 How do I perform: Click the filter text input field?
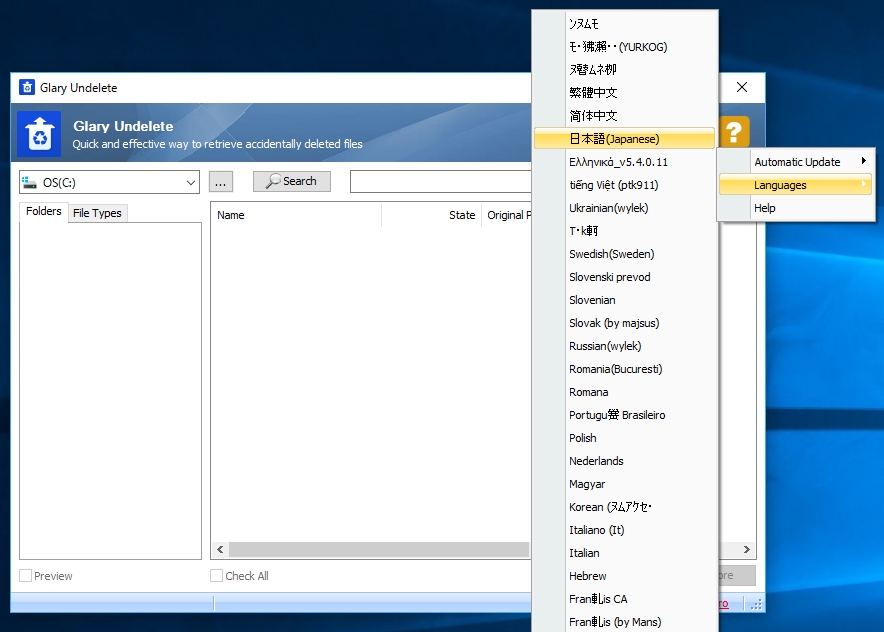pos(440,182)
